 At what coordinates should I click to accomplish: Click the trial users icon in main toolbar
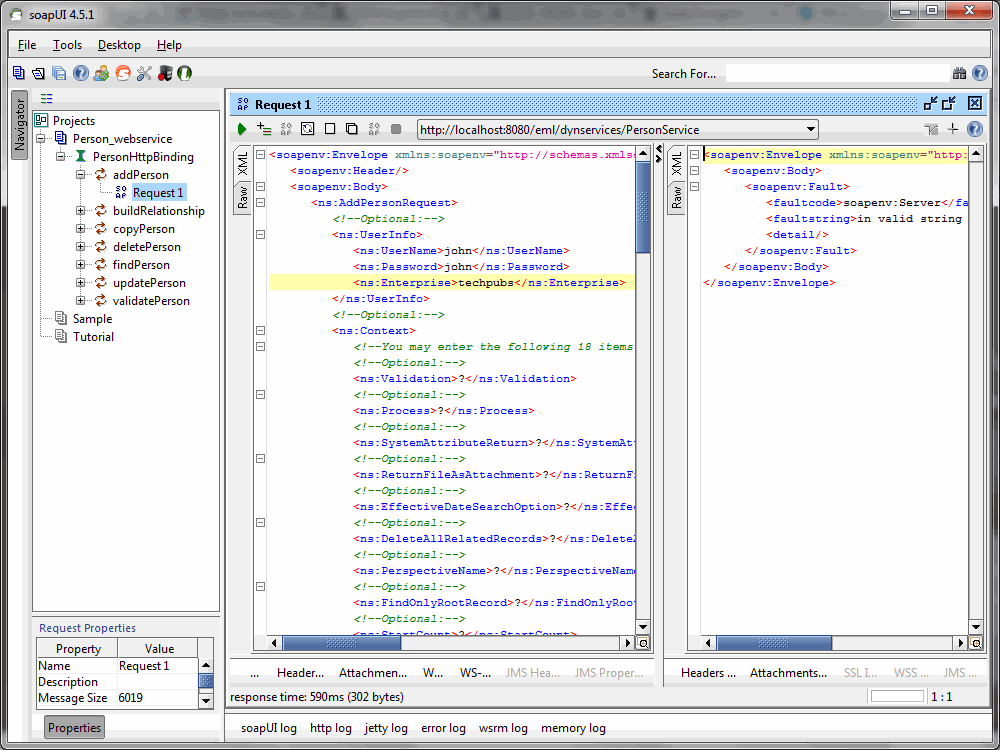(101, 73)
